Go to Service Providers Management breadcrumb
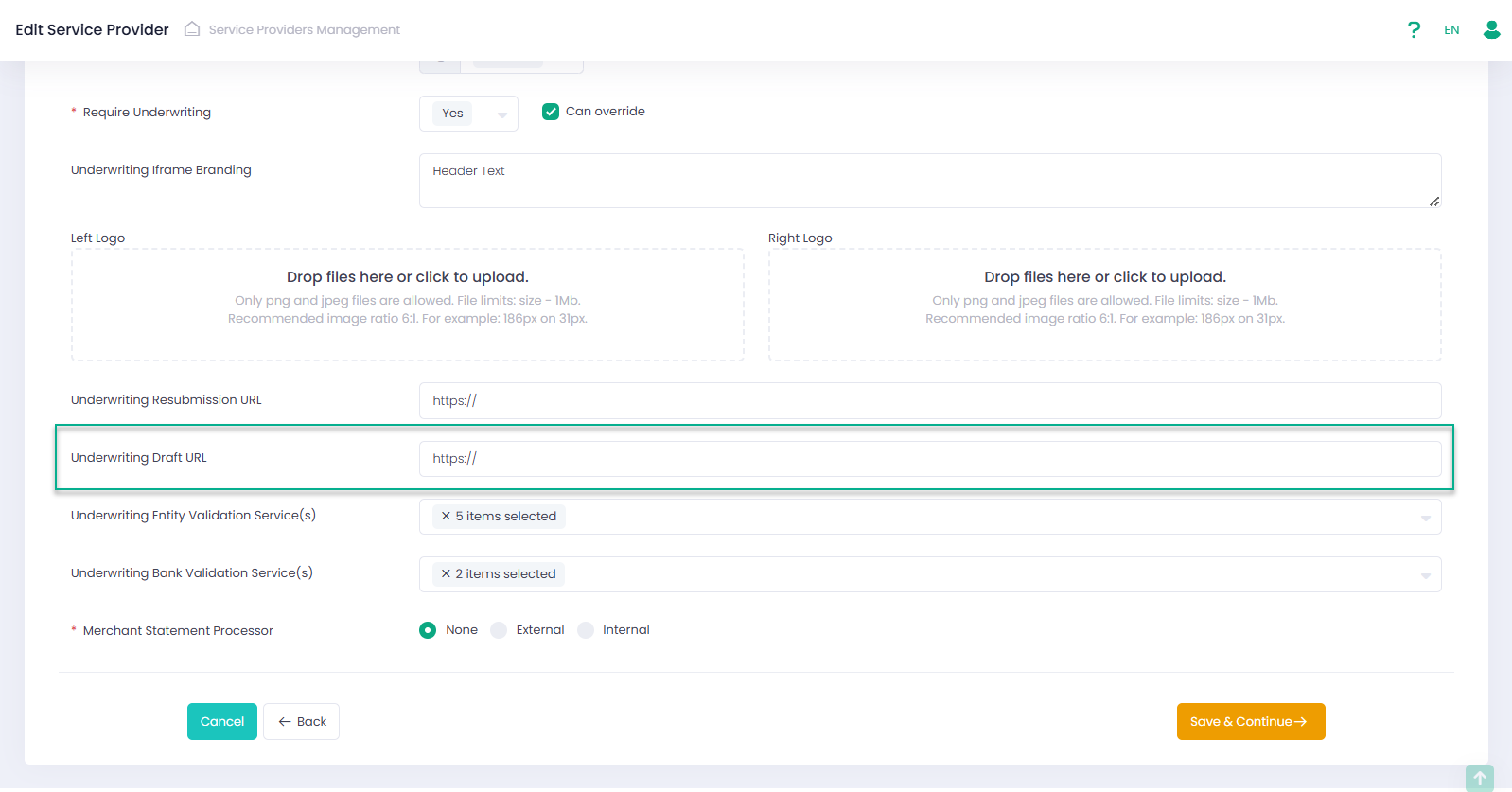The width and height of the screenshot is (1512, 792). 304,30
